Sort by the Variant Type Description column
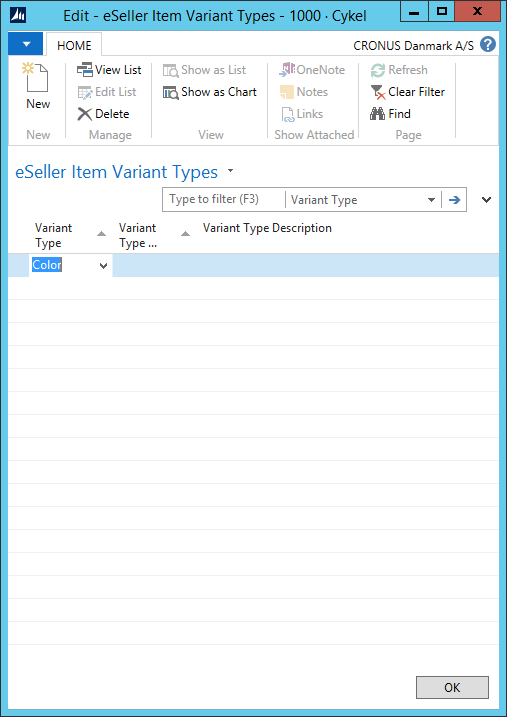The image size is (507, 717). [x=267, y=228]
